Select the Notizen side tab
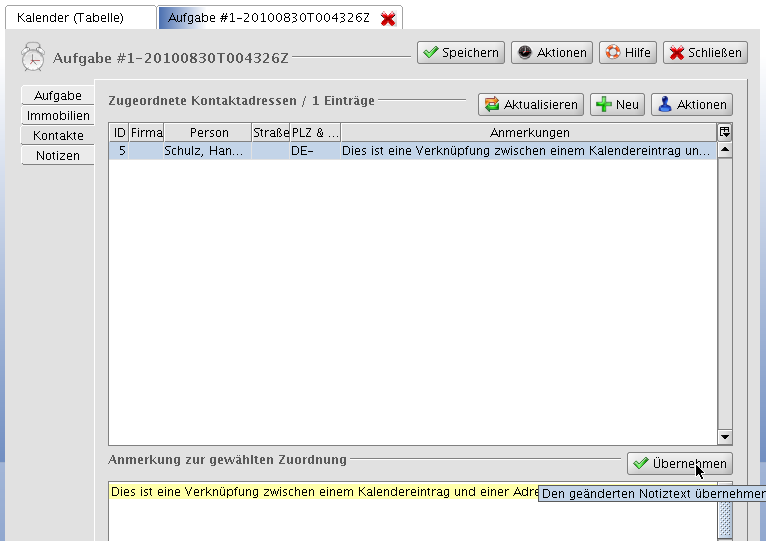The height and width of the screenshot is (541, 766). coord(58,156)
